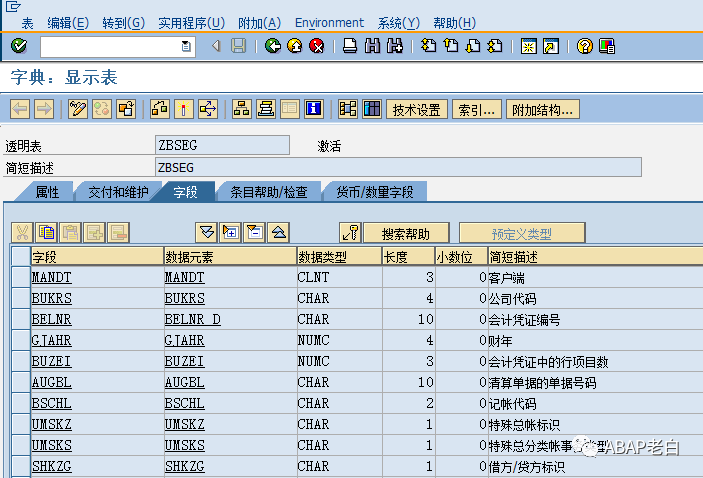The height and width of the screenshot is (478, 703).
Task: Click the Display/Change pencil icon
Action: (78, 109)
